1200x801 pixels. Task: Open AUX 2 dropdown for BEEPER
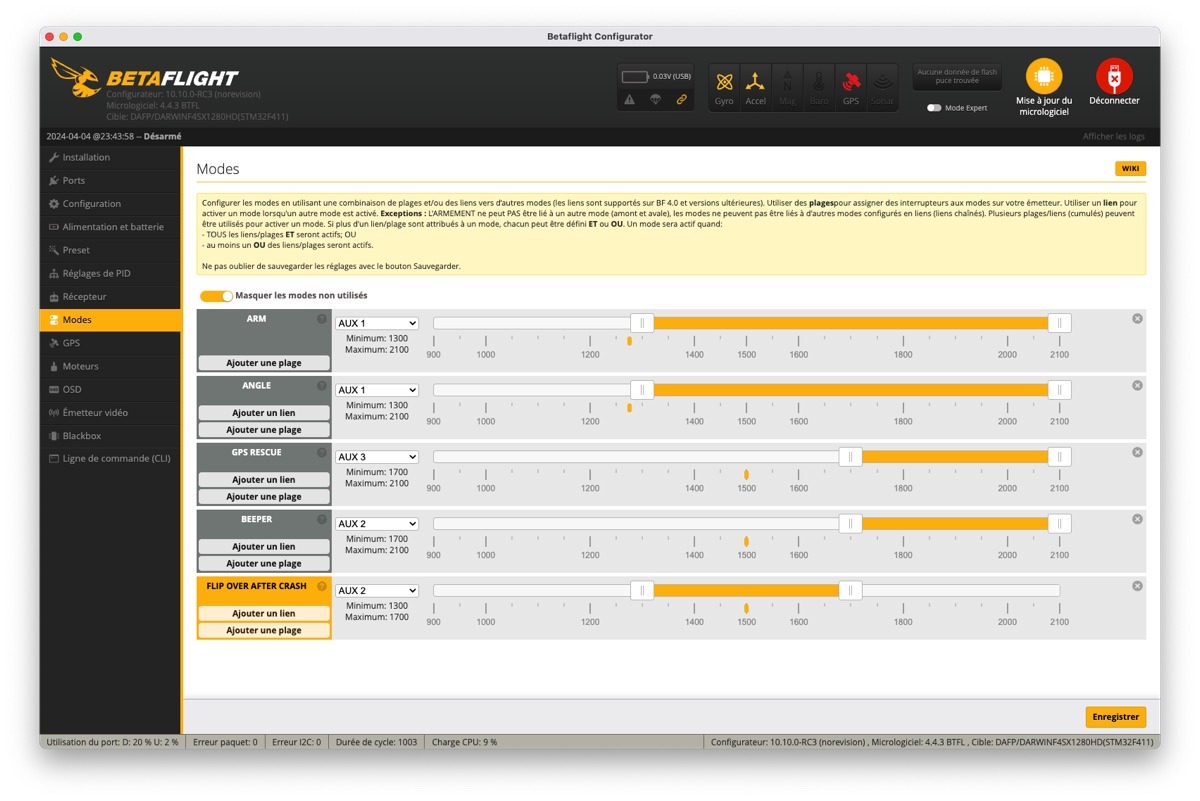pyautogui.click(x=377, y=525)
